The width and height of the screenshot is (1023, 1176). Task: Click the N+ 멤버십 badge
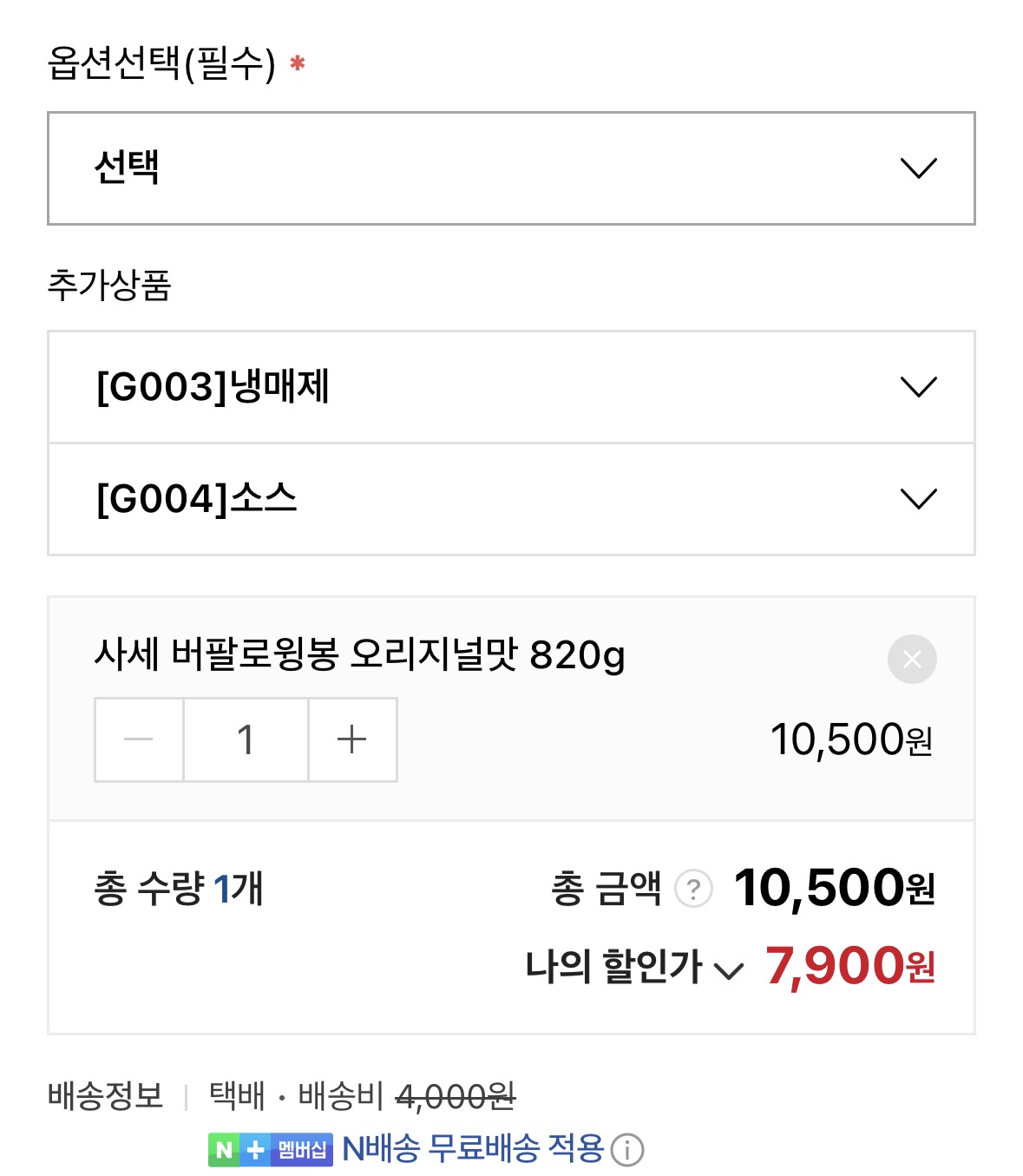(270, 1150)
